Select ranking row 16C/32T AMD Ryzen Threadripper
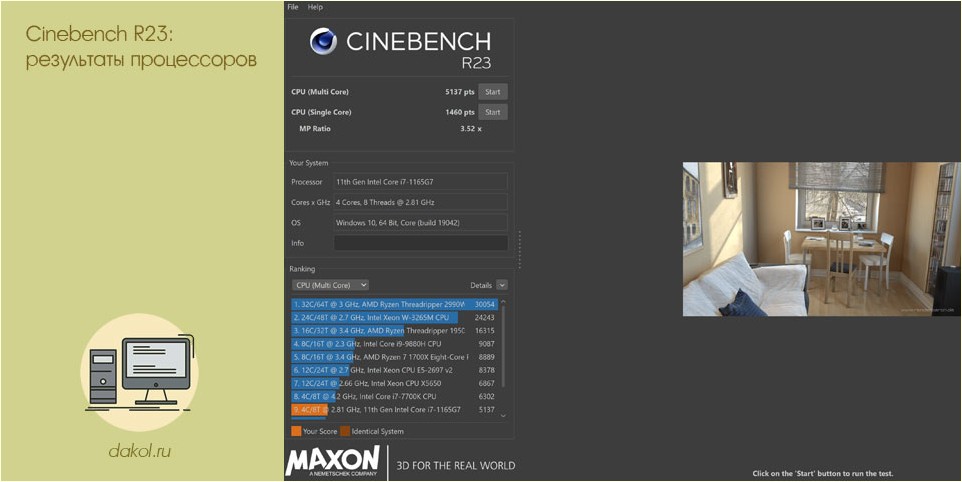The height and width of the screenshot is (482, 962). pyautogui.click(x=394, y=331)
